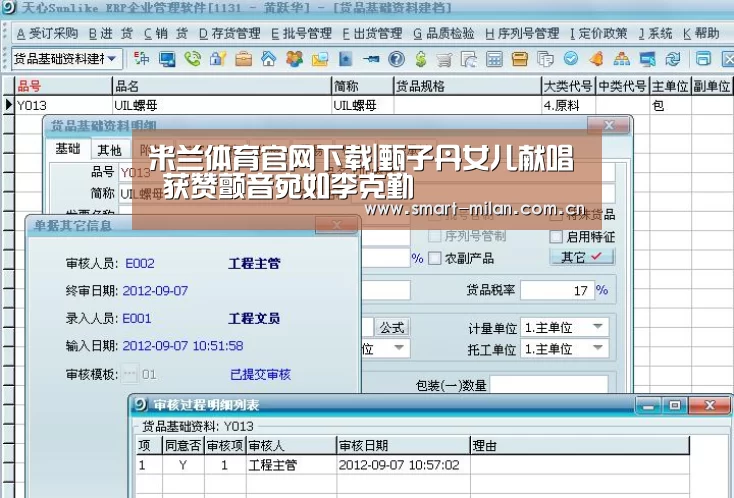The width and height of the screenshot is (734, 498).
Task: Click the calculator icon in toolbar
Action: coord(494,59)
